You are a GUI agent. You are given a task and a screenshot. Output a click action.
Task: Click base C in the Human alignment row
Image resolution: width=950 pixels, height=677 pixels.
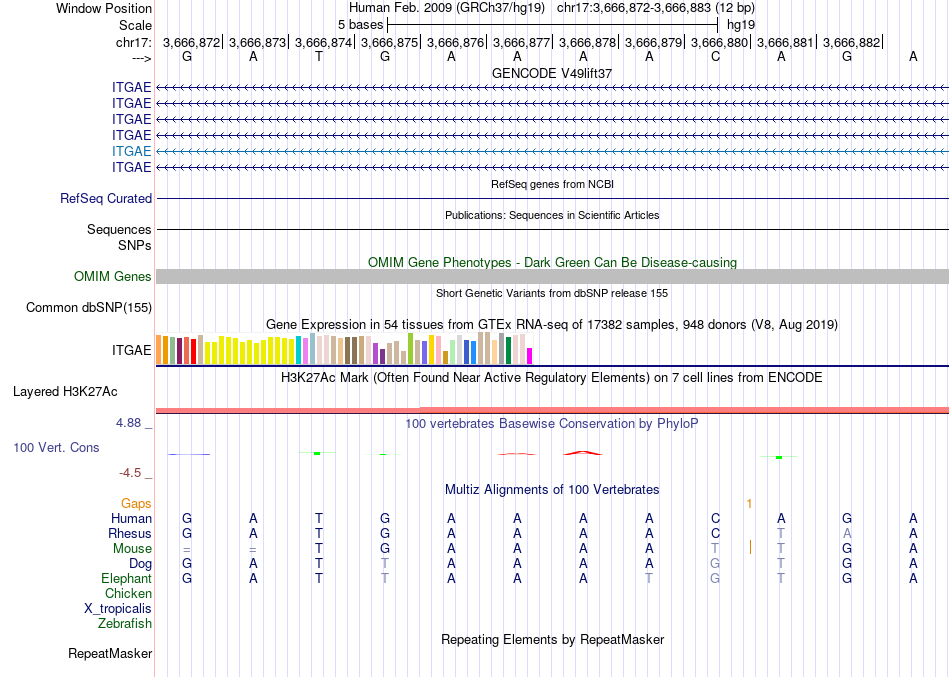click(716, 518)
